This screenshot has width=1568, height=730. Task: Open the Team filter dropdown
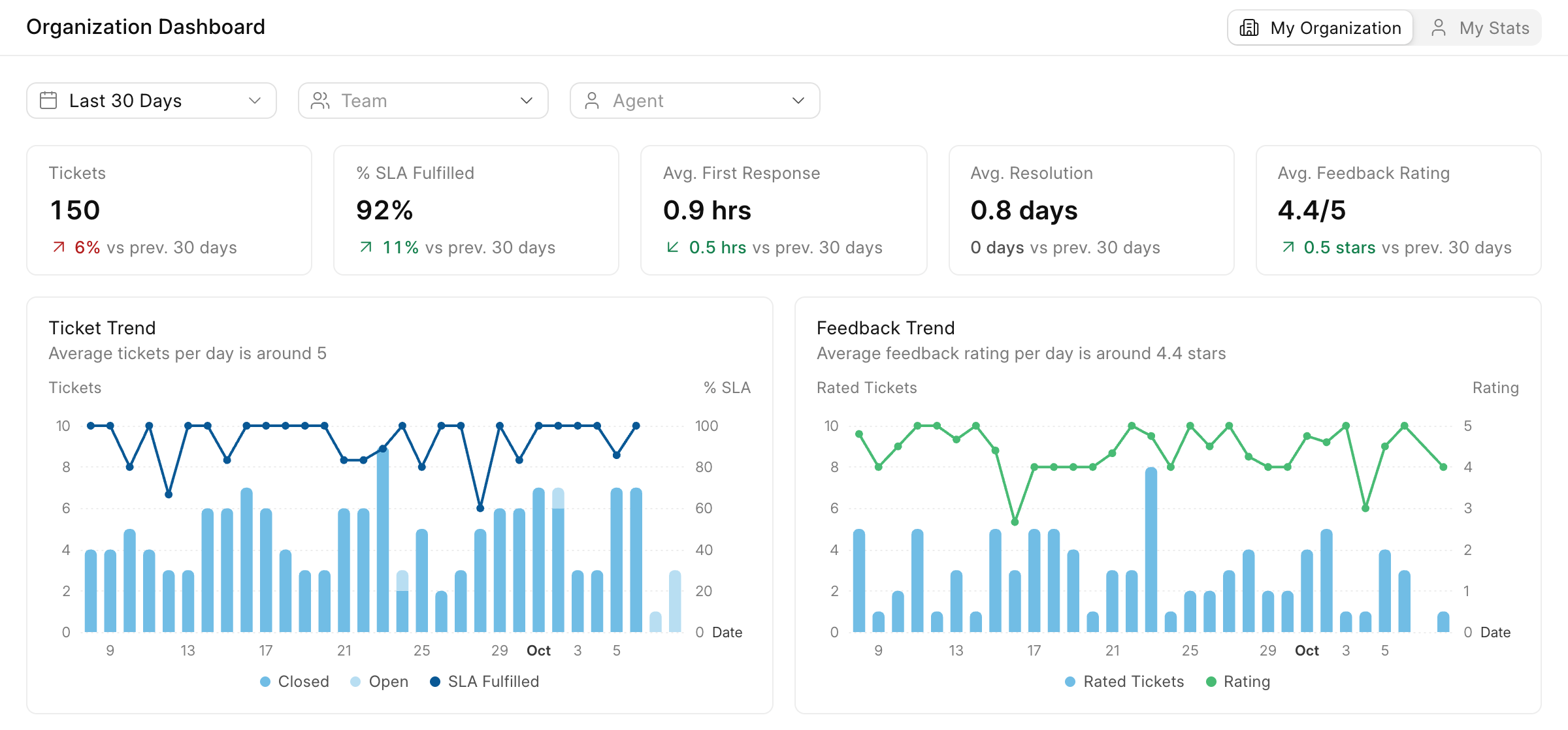coord(423,101)
